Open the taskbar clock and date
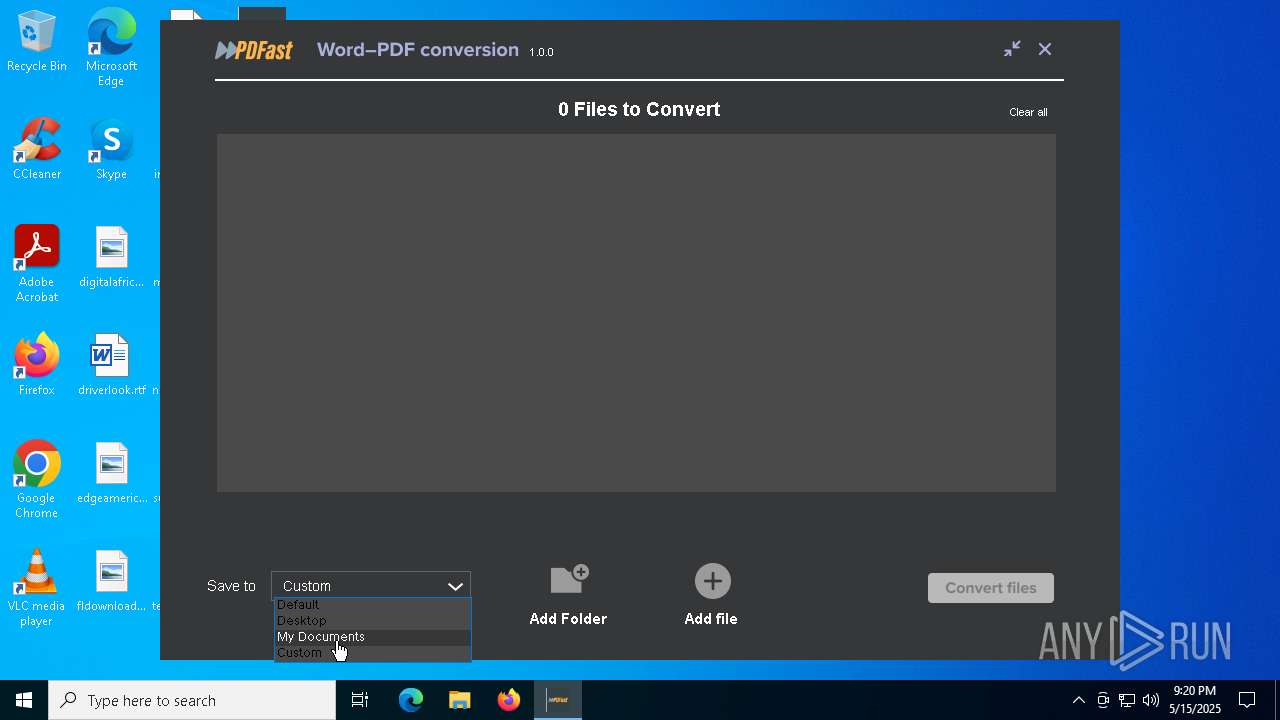 pyautogui.click(x=1195, y=700)
